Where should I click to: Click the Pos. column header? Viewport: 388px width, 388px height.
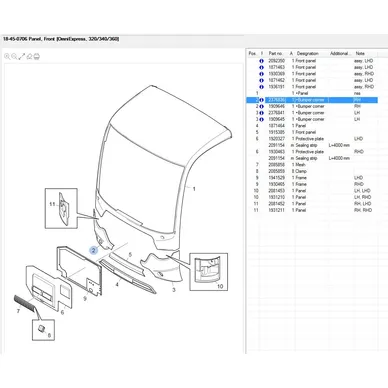[252, 53]
